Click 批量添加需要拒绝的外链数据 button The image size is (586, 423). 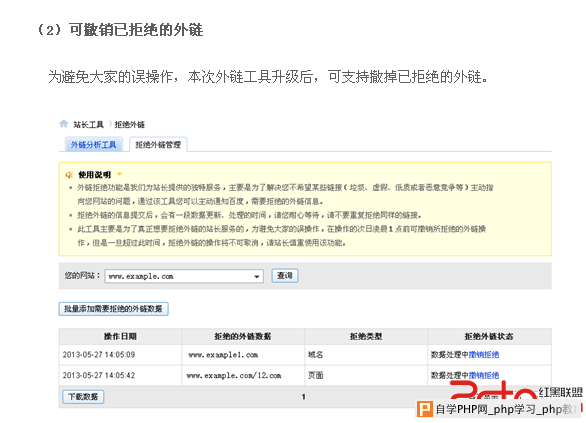[113, 309]
